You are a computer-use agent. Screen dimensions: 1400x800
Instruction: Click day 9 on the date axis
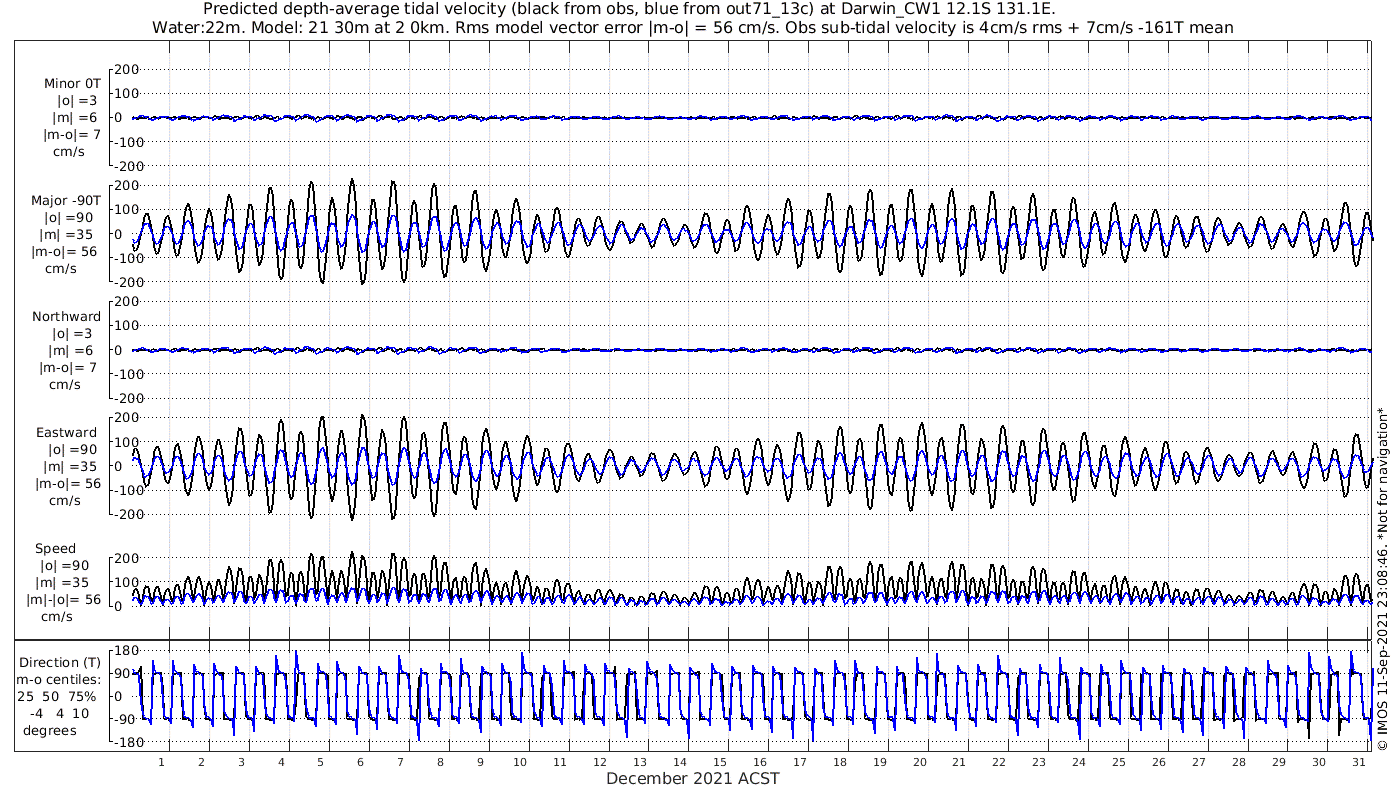click(x=480, y=762)
